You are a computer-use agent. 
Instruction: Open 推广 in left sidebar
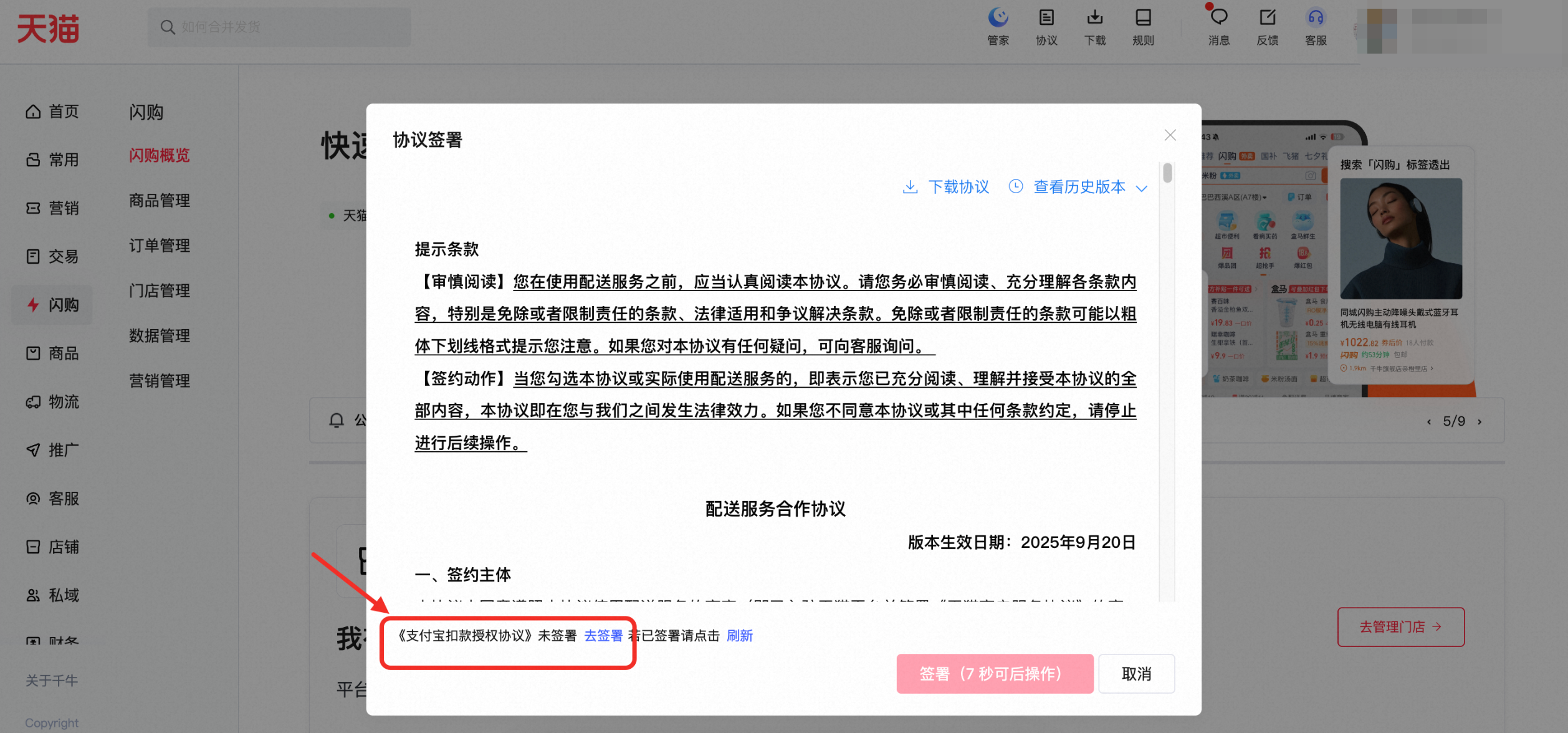[x=52, y=450]
